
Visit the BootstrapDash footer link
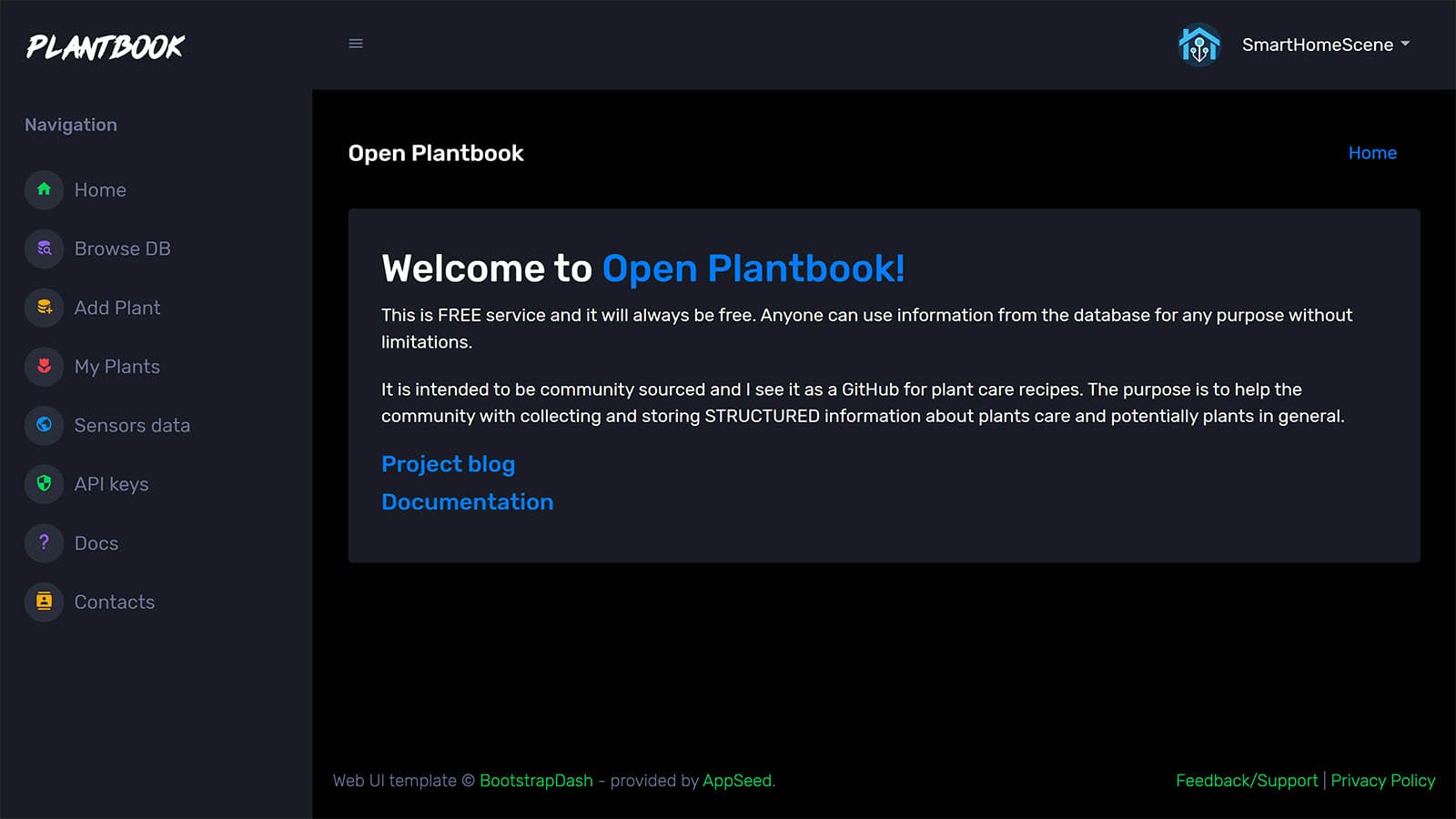pyautogui.click(x=536, y=781)
